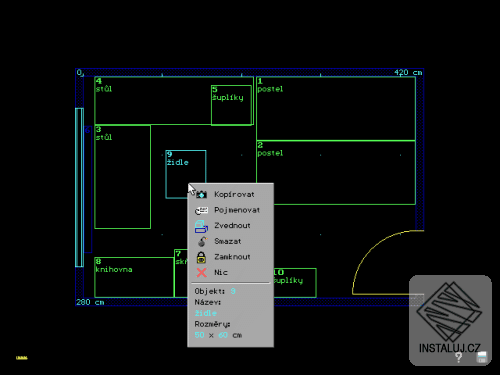This screenshot has width=500, height=375.
Task: Click the origin '0' ruler label
Action: coord(79,72)
